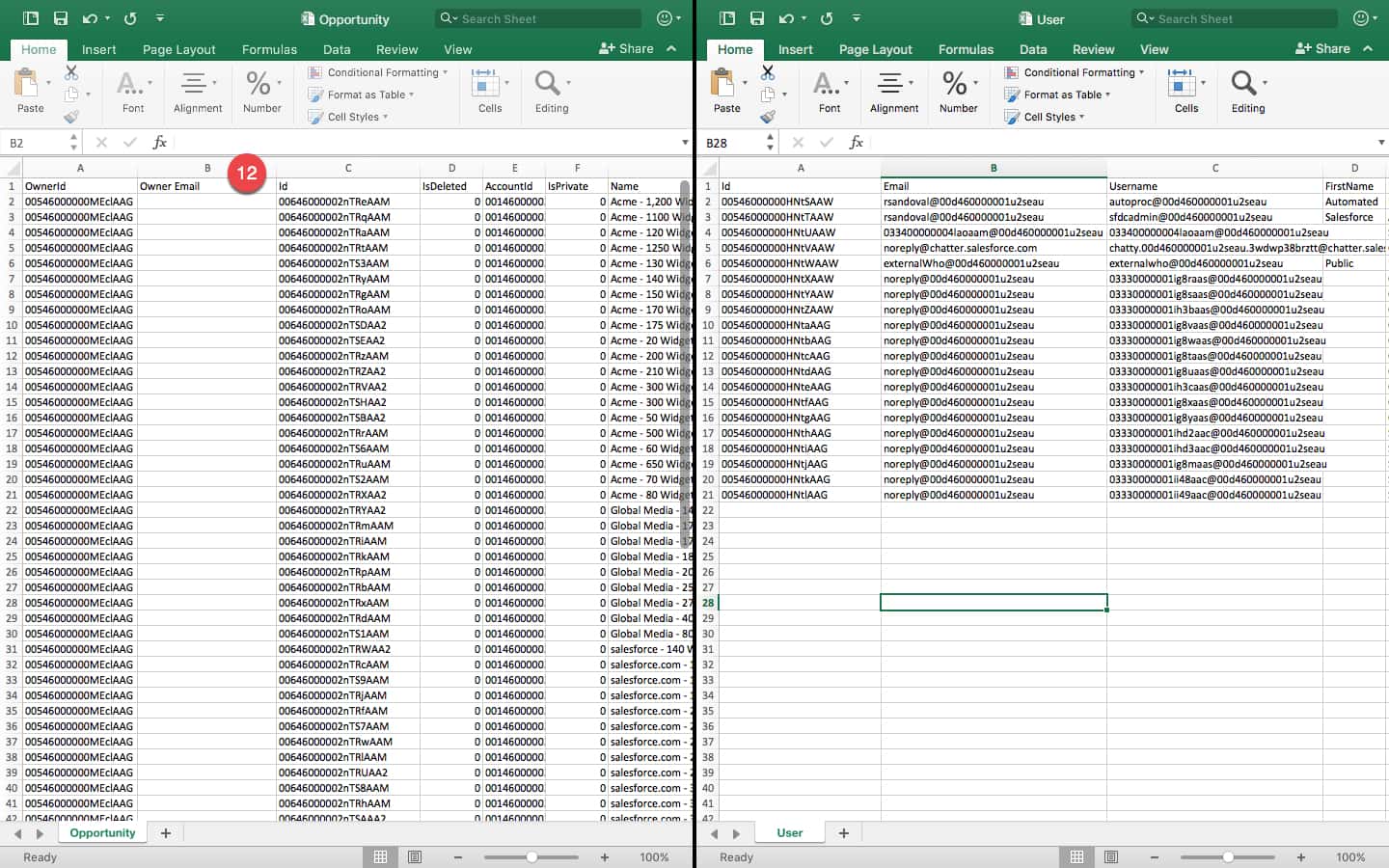Switch to Normal view in the User status bar
The width and height of the screenshot is (1389, 868).
1076,857
